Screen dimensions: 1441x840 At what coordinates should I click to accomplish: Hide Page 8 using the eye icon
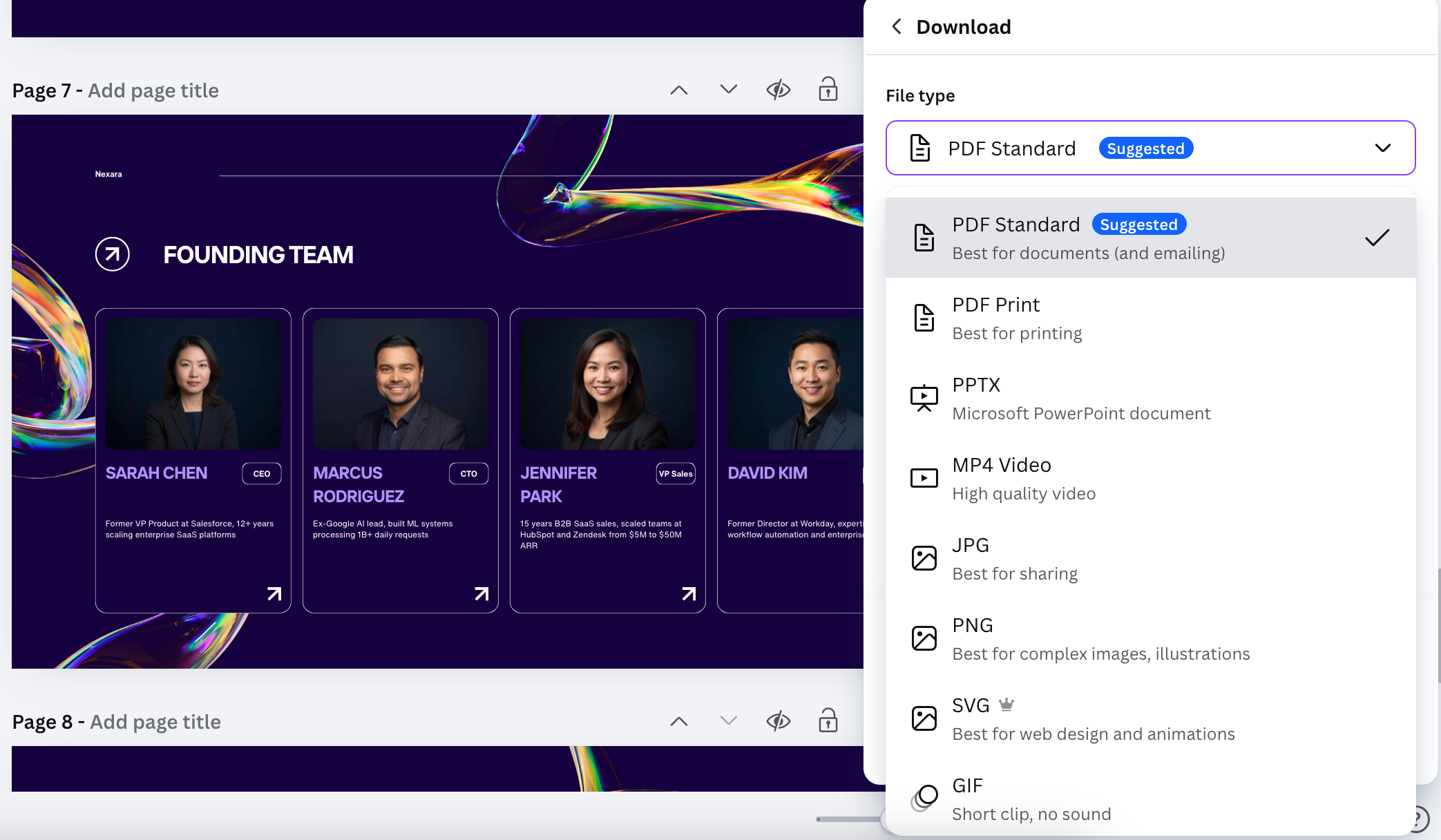tap(778, 720)
